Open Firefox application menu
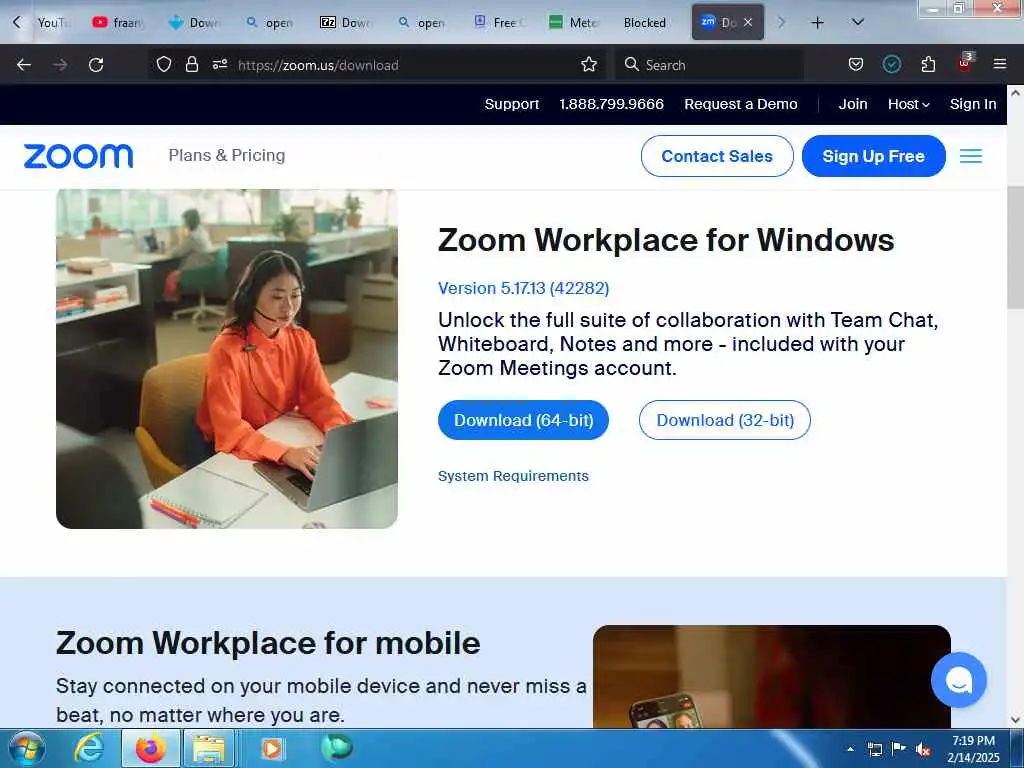 click(1000, 64)
